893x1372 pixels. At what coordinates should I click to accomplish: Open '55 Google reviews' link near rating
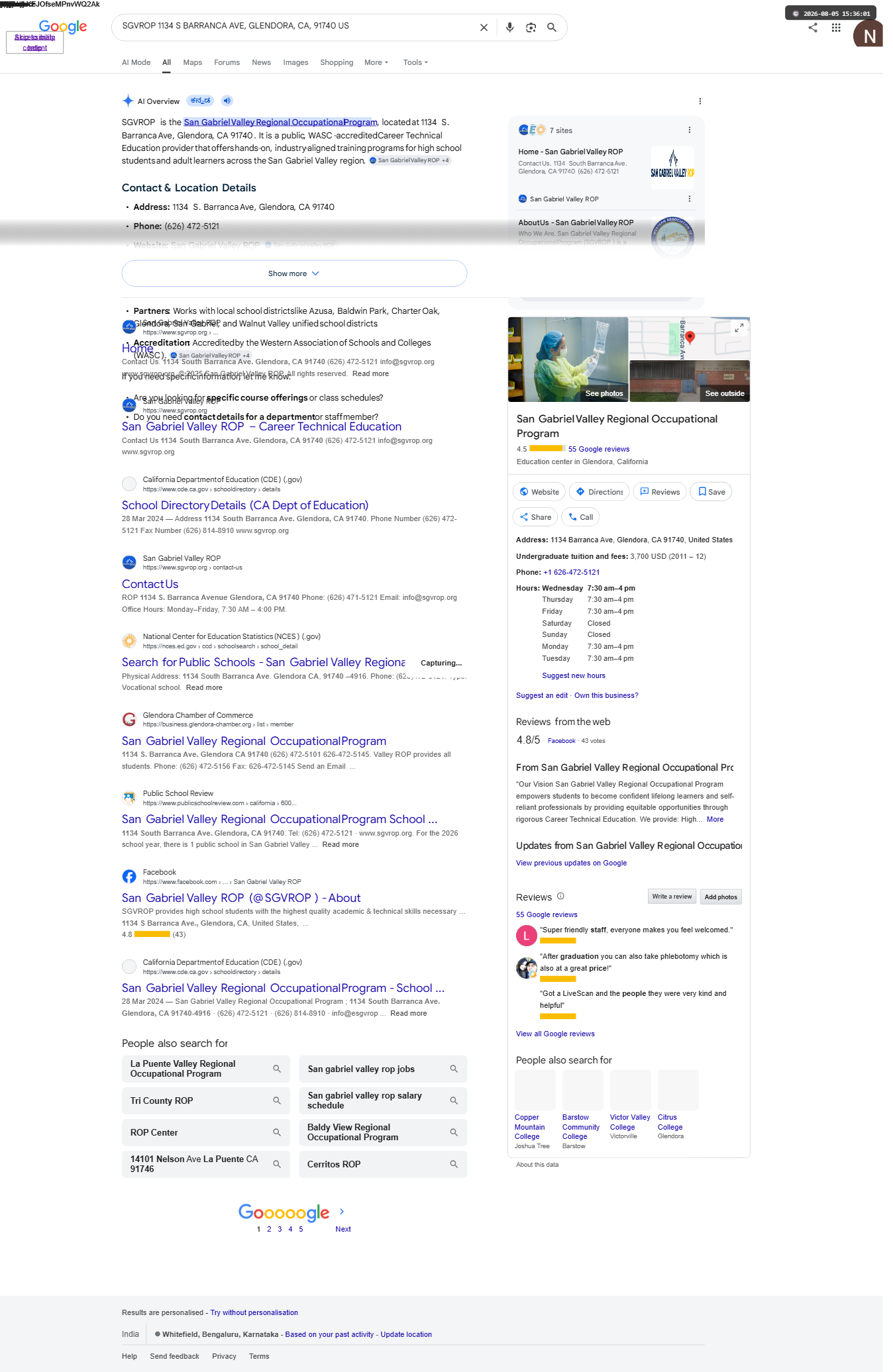coord(599,449)
